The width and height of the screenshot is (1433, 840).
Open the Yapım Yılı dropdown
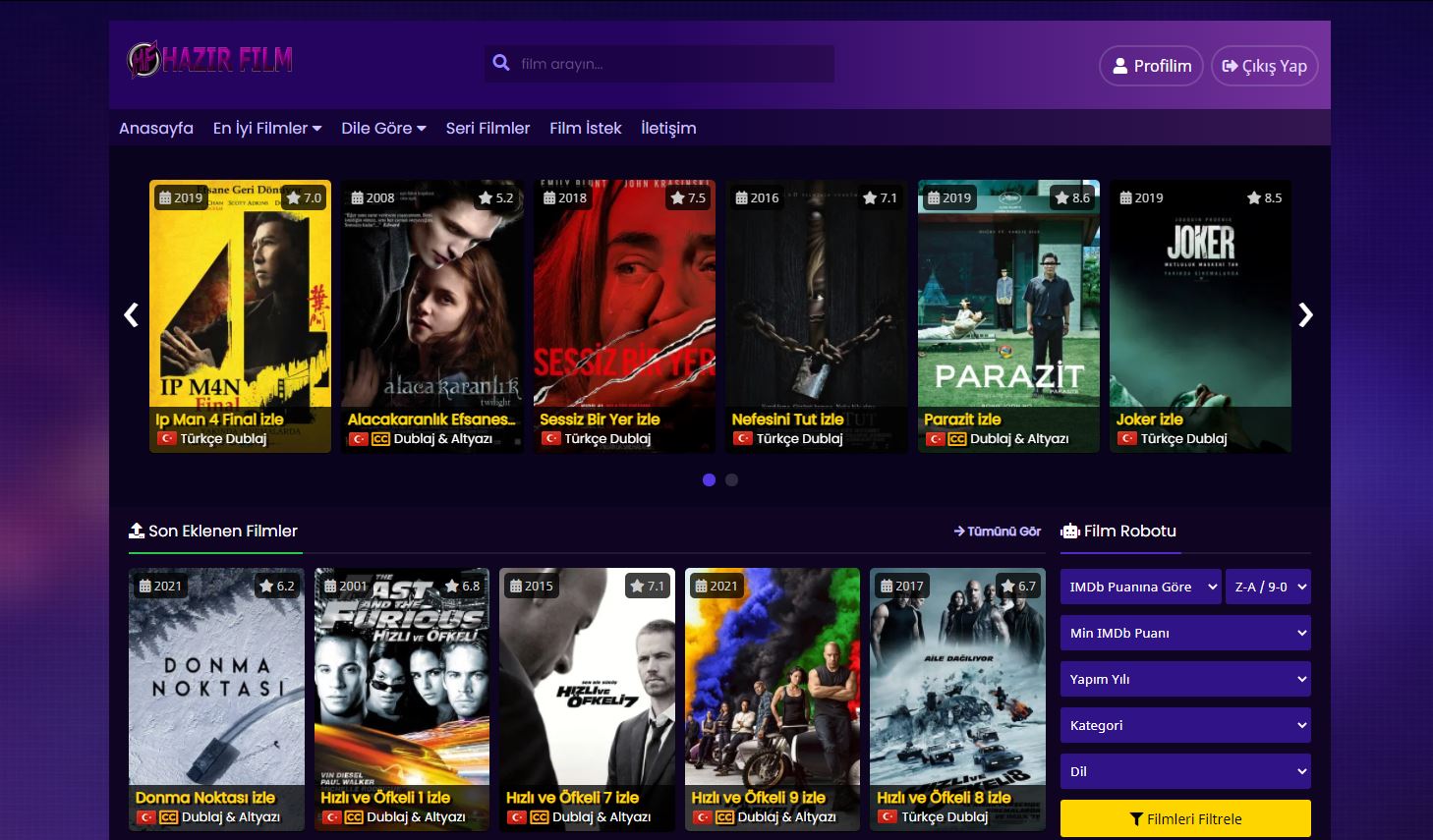coord(1185,679)
